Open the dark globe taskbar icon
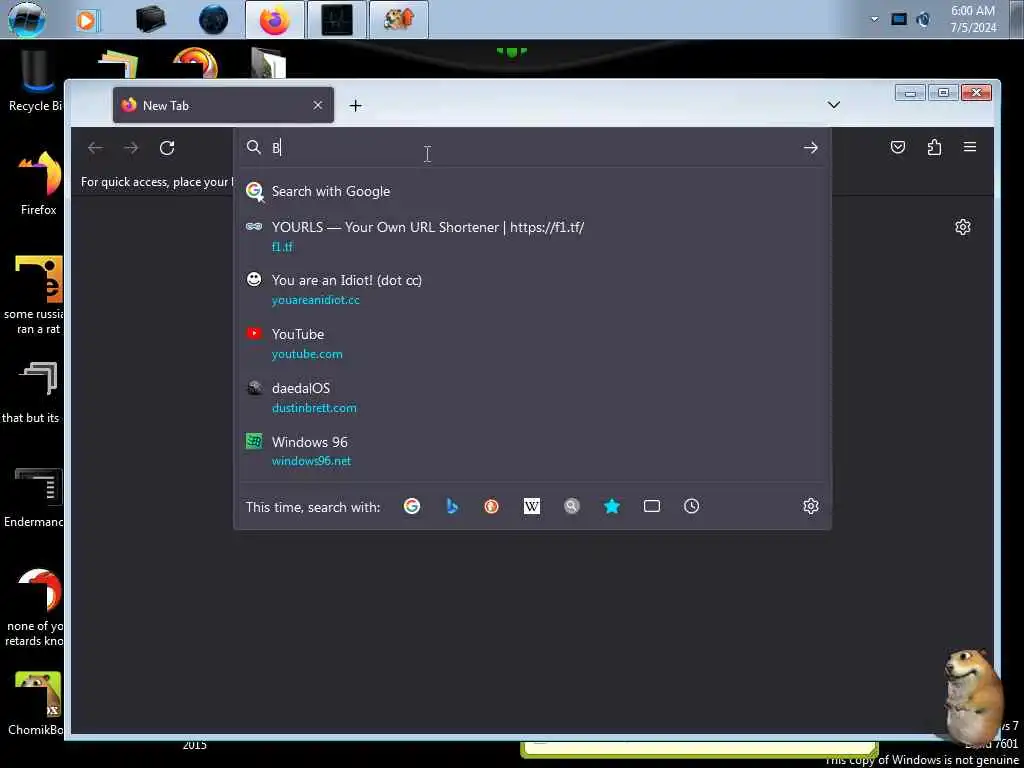 click(x=214, y=20)
